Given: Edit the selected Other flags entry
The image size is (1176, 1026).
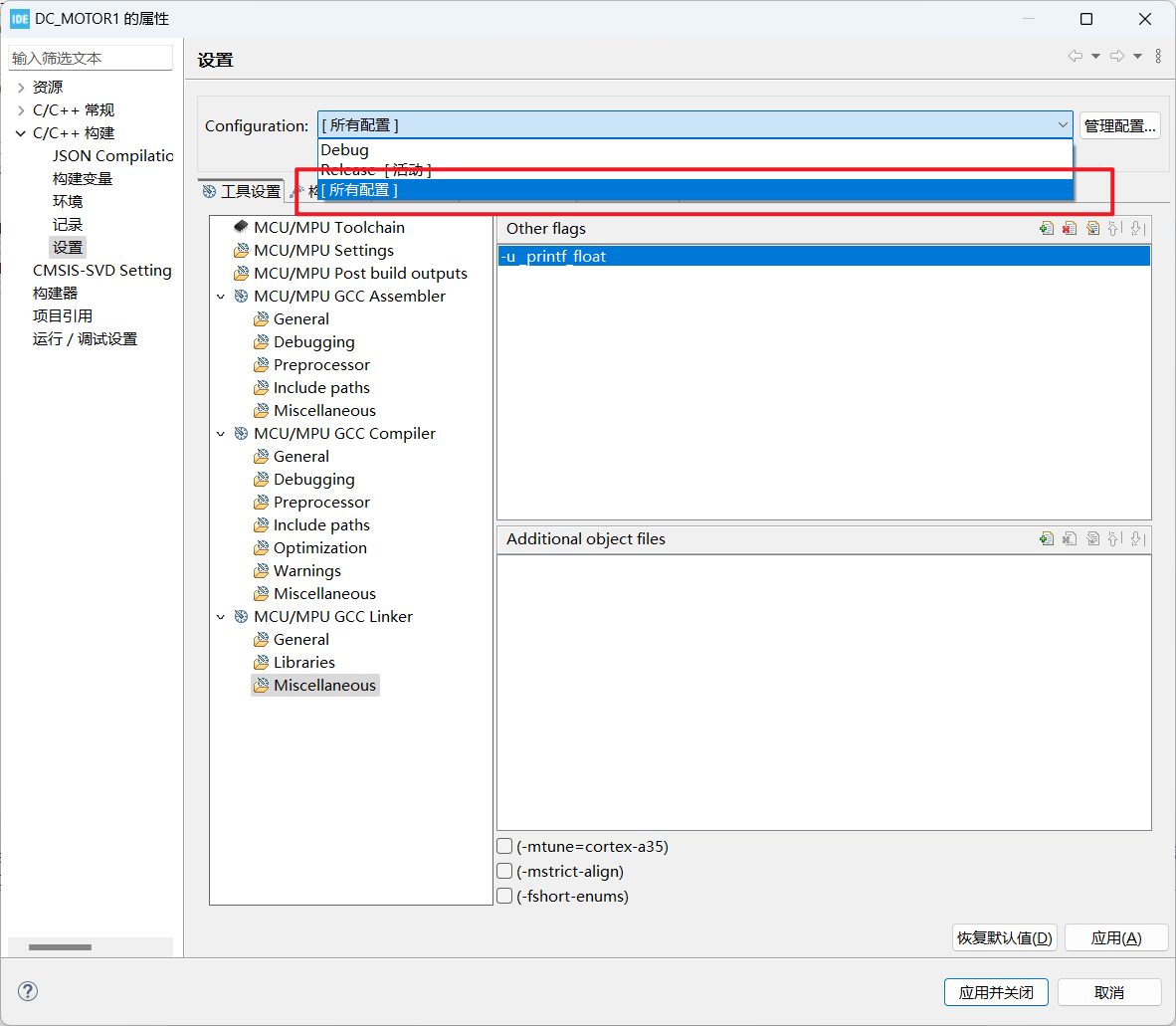Looking at the screenshot, I should click(1093, 228).
